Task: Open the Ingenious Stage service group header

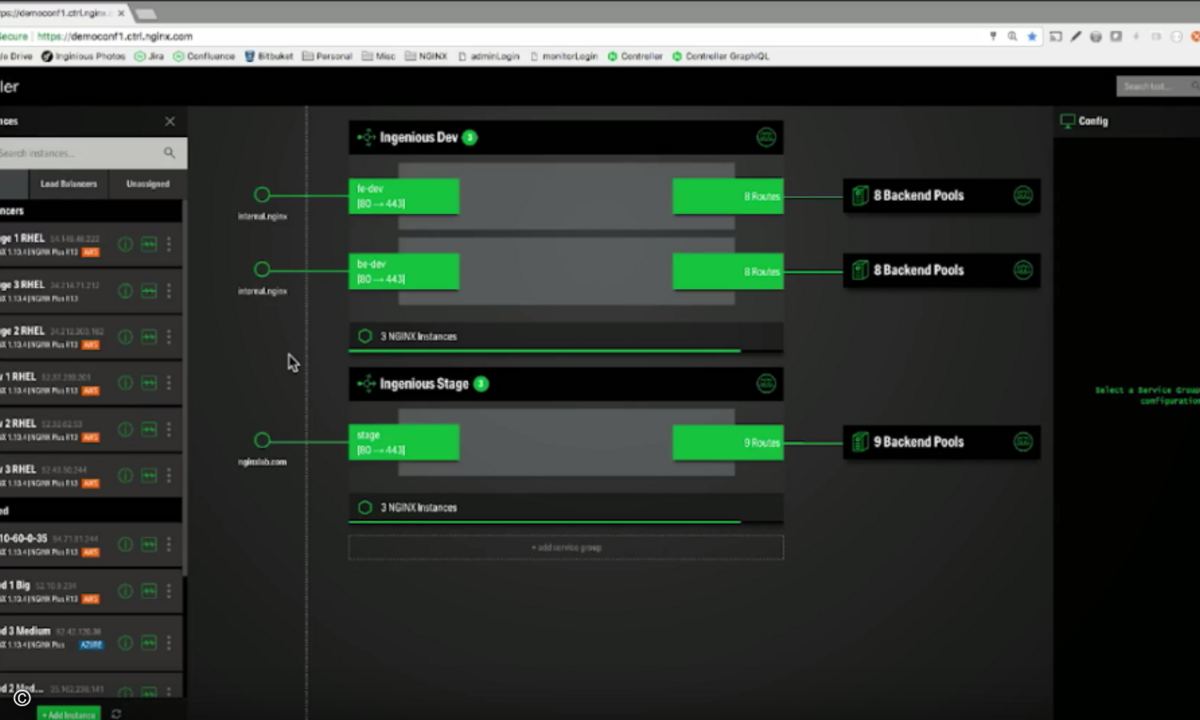Action: pyautogui.click(x=565, y=384)
